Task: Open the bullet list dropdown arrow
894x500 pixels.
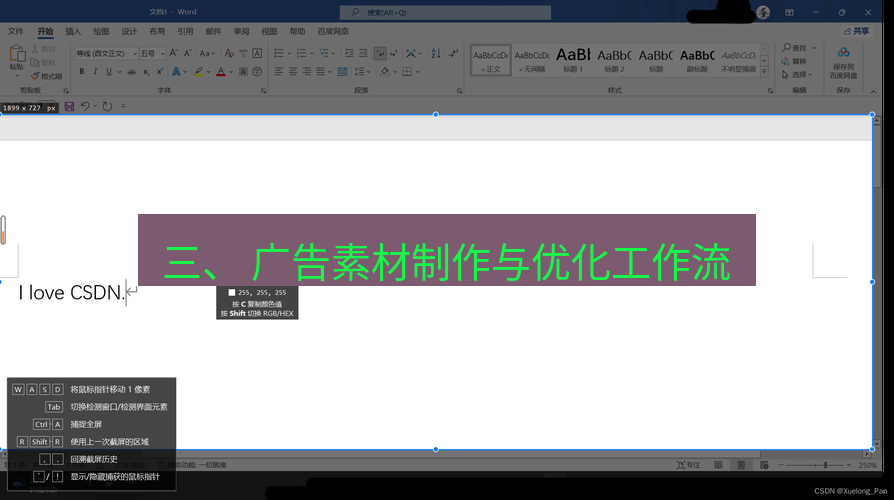Action: (x=289, y=54)
